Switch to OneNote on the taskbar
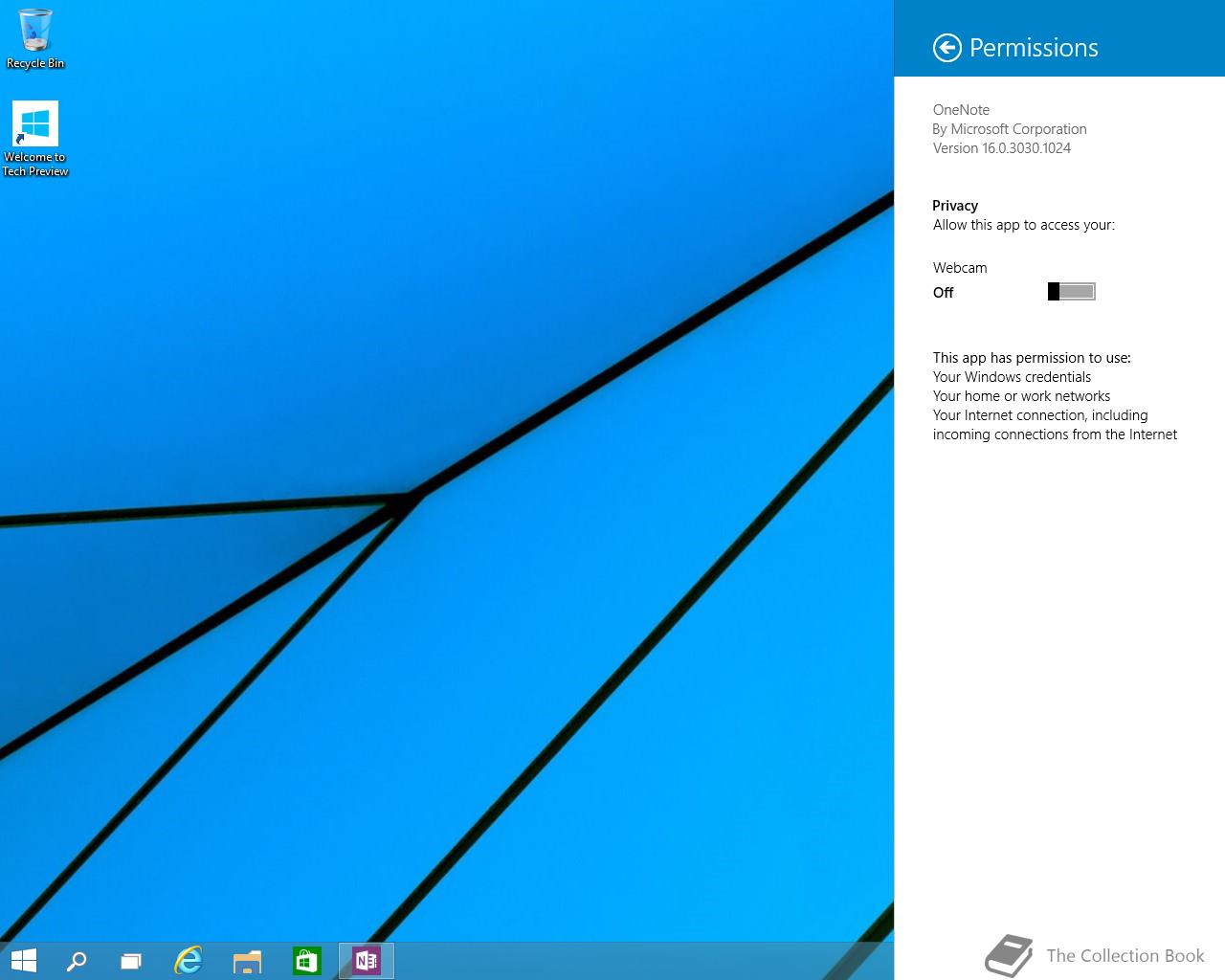1225x980 pixels. tap(367, 961)
